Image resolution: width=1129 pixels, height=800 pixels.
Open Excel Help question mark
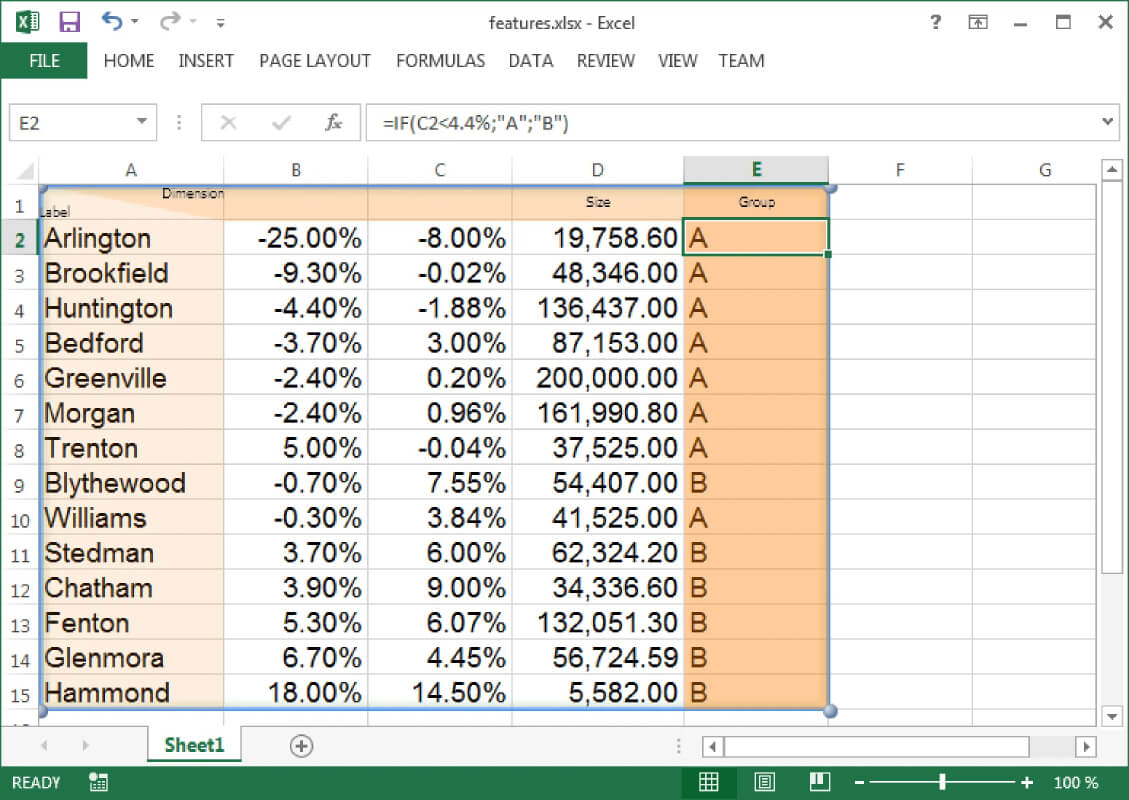pyautogui.click(x=935, y=22)
